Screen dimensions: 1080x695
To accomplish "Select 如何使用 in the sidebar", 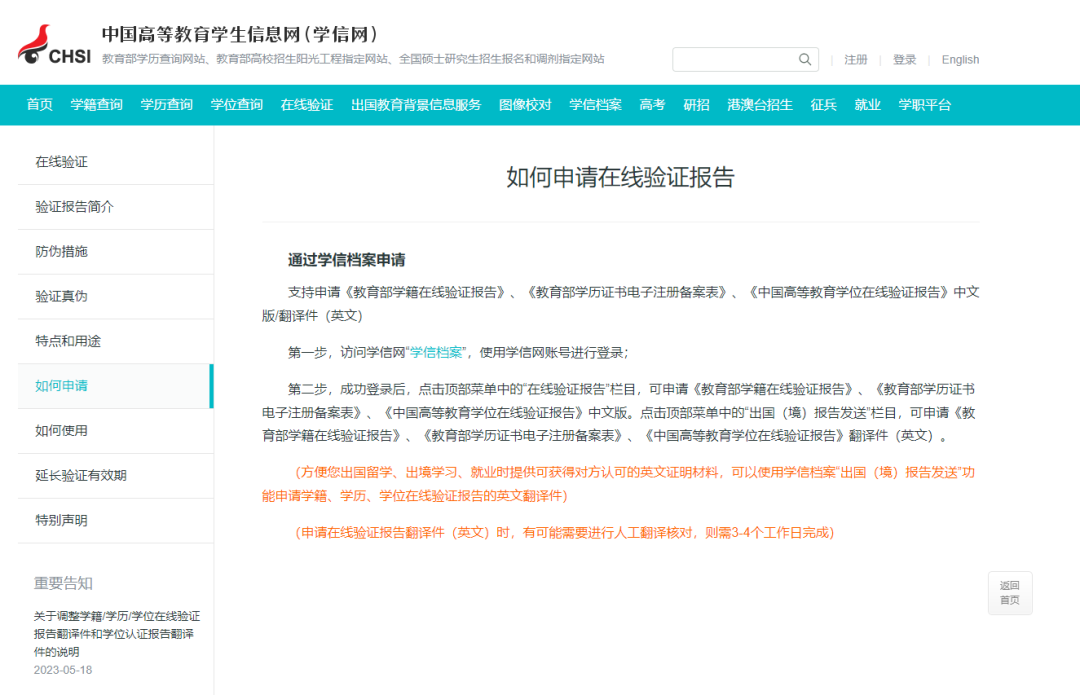I will (x=116, y=431).
